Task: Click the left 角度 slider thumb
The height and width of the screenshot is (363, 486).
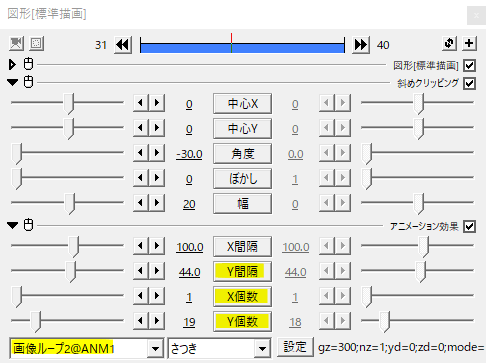Action: (x=17, y=154)
